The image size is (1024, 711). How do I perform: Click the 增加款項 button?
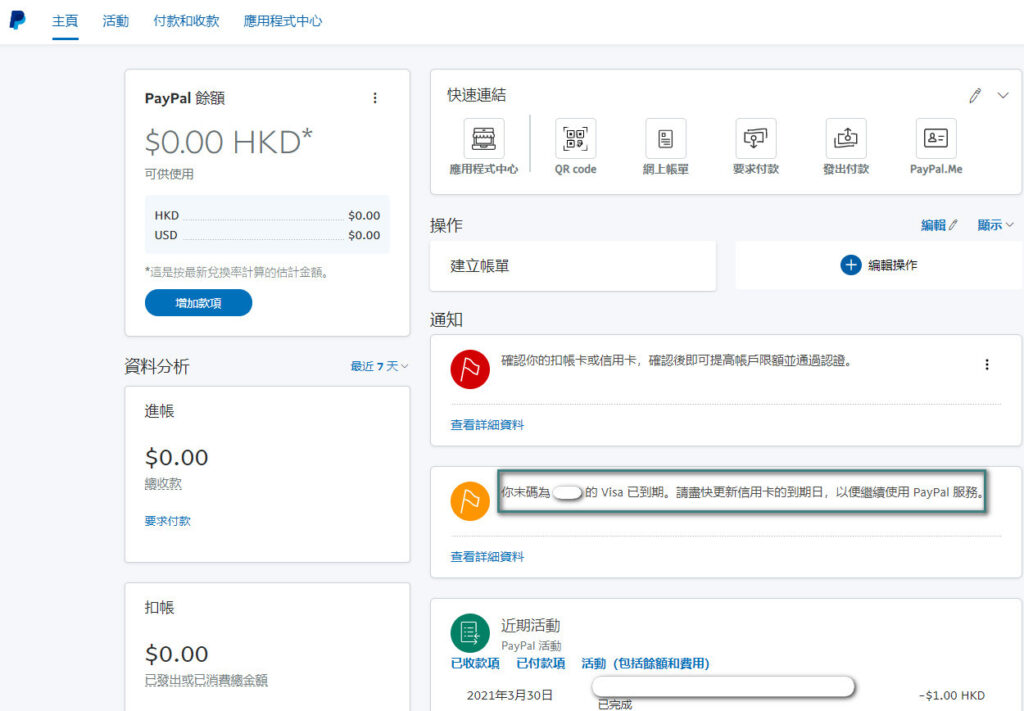199,303
